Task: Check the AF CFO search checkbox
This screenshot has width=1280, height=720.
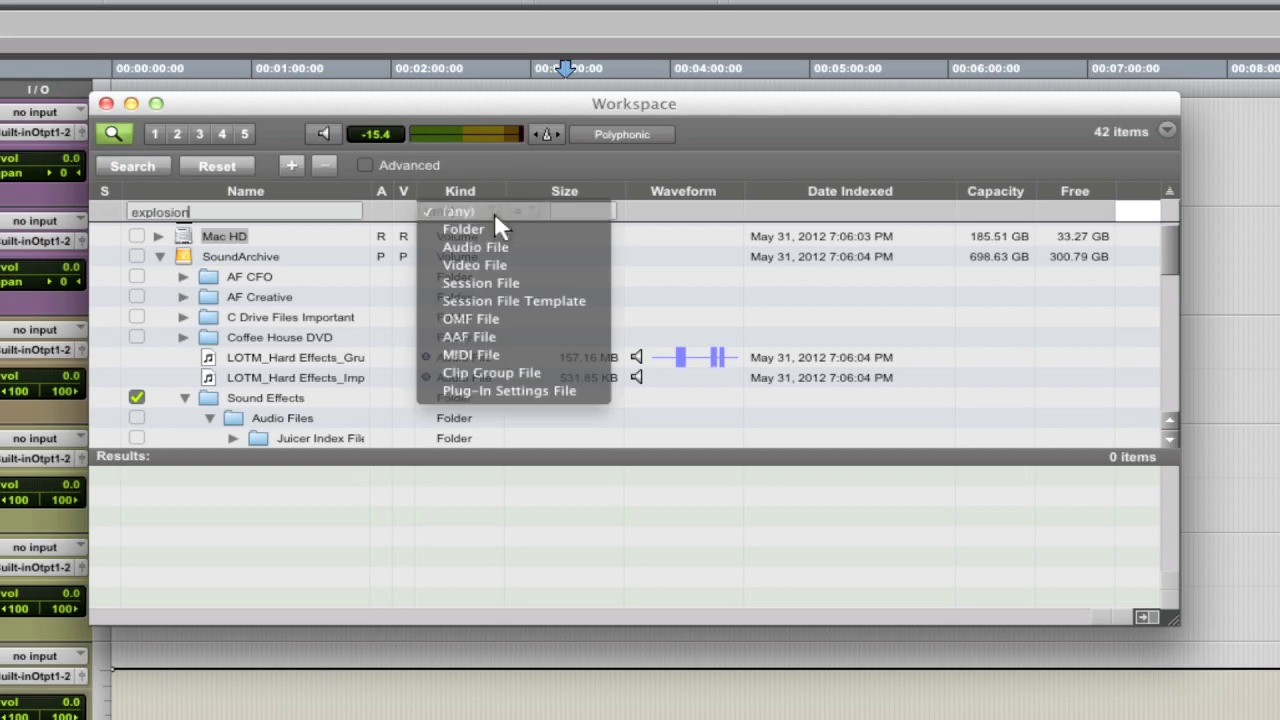Action: pos(137,276)
